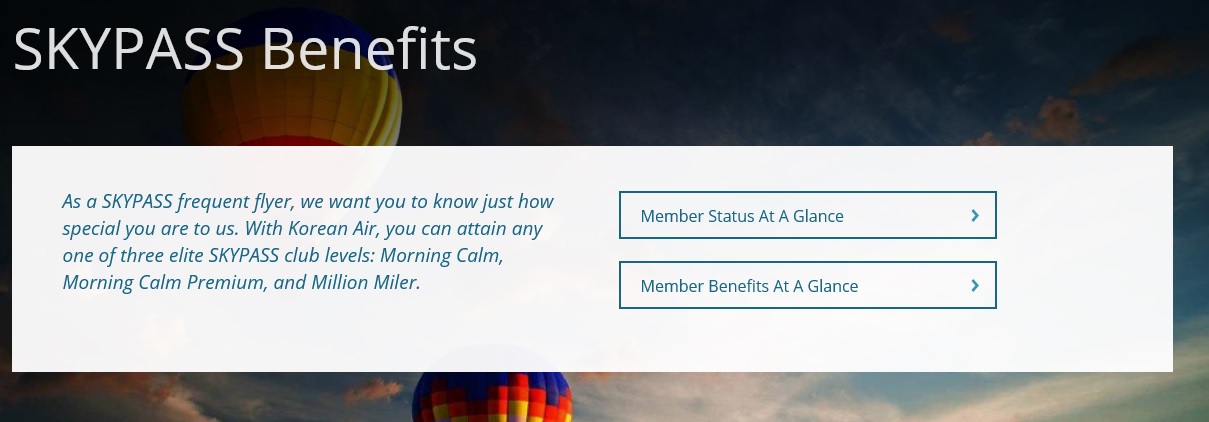Open Member Status At A Glance
Screen dimensions: 1209x422
(x=807, y=215)
